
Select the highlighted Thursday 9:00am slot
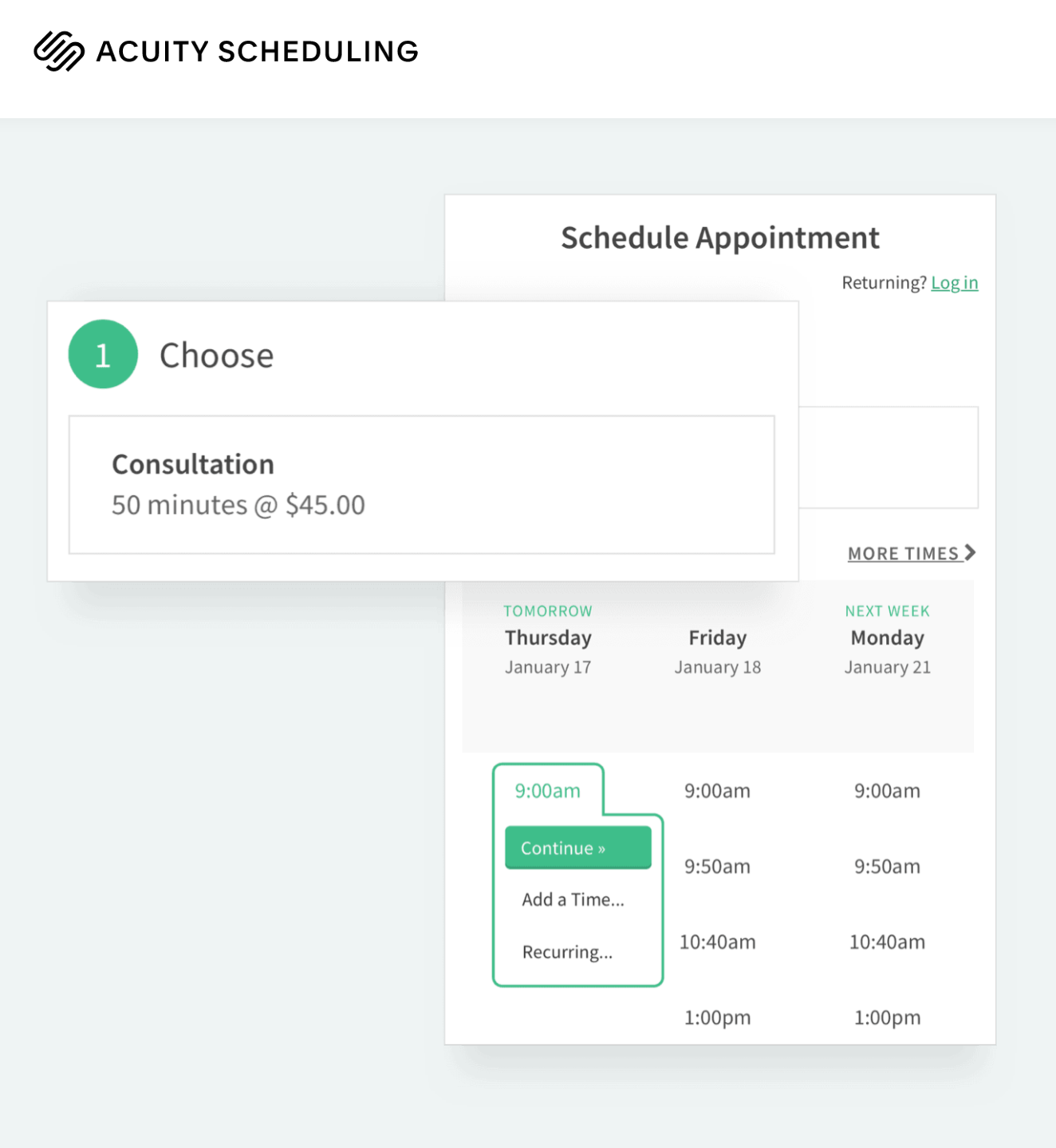tap(548, 791)
